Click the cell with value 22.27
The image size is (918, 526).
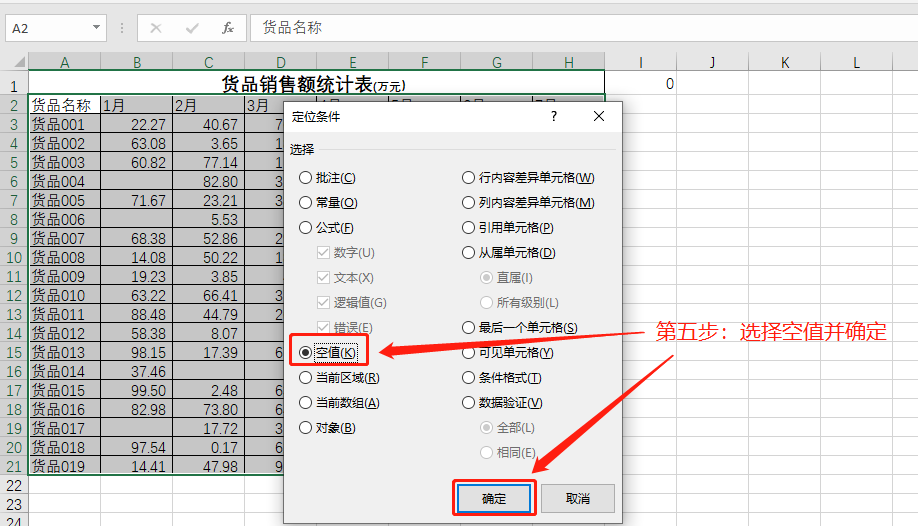pyautogui.click(x=136, y=124)
